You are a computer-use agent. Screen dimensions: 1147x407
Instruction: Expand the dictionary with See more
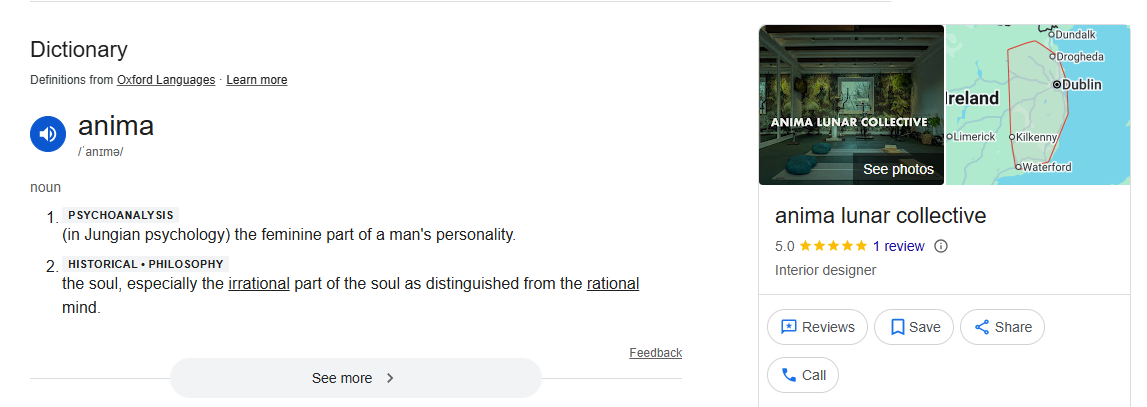pos(355,378)
